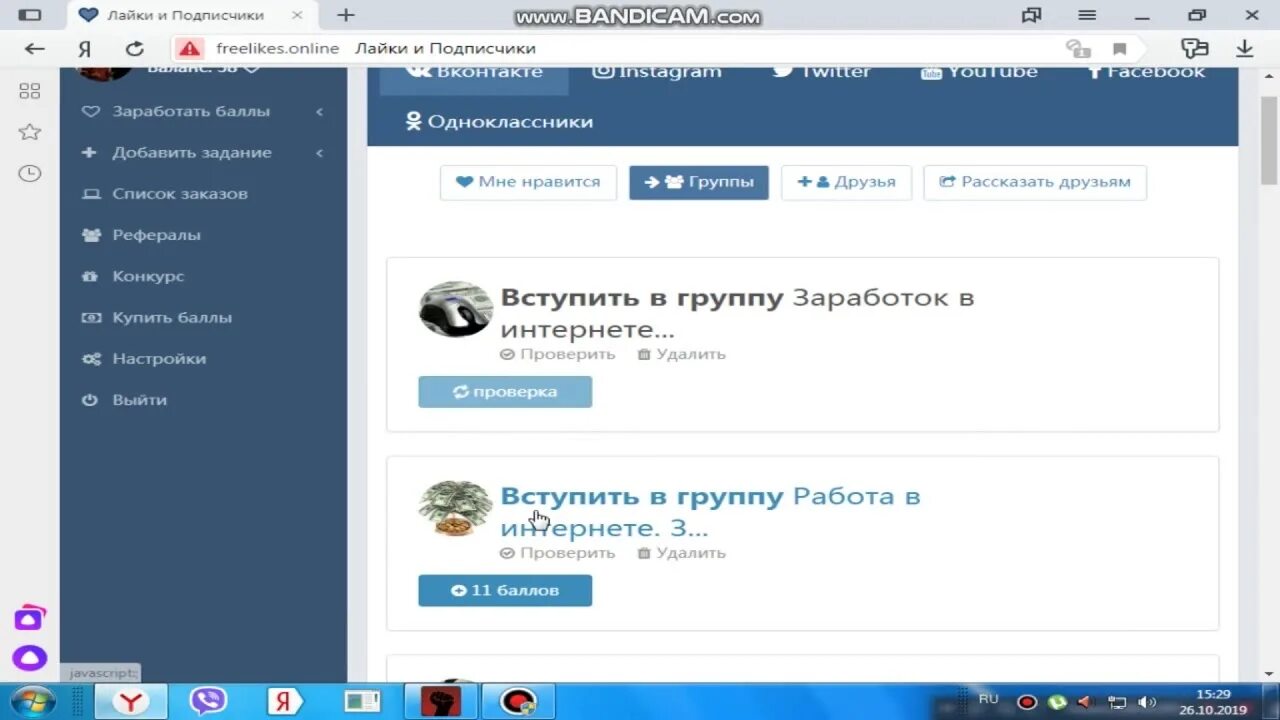This screenshot has height=720, width=1280.
Task: Click the проверка button
Action: 505,392
